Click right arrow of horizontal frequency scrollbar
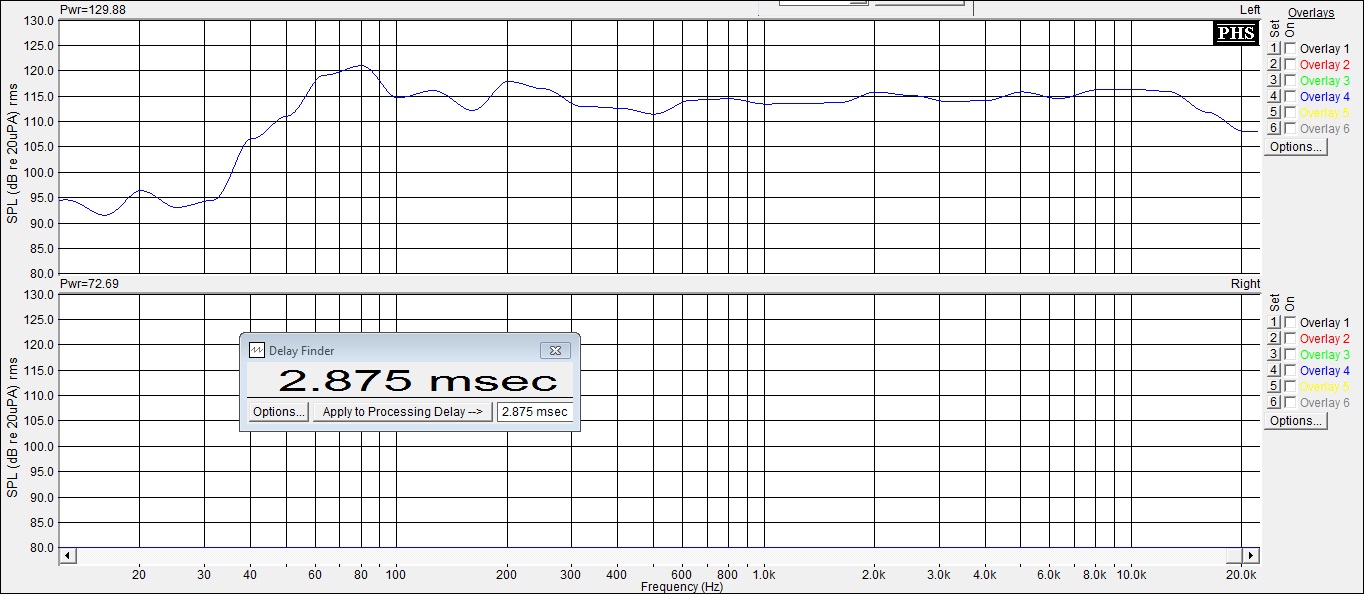This screenshot has height=594, width=1364. tap(1250, 555)
